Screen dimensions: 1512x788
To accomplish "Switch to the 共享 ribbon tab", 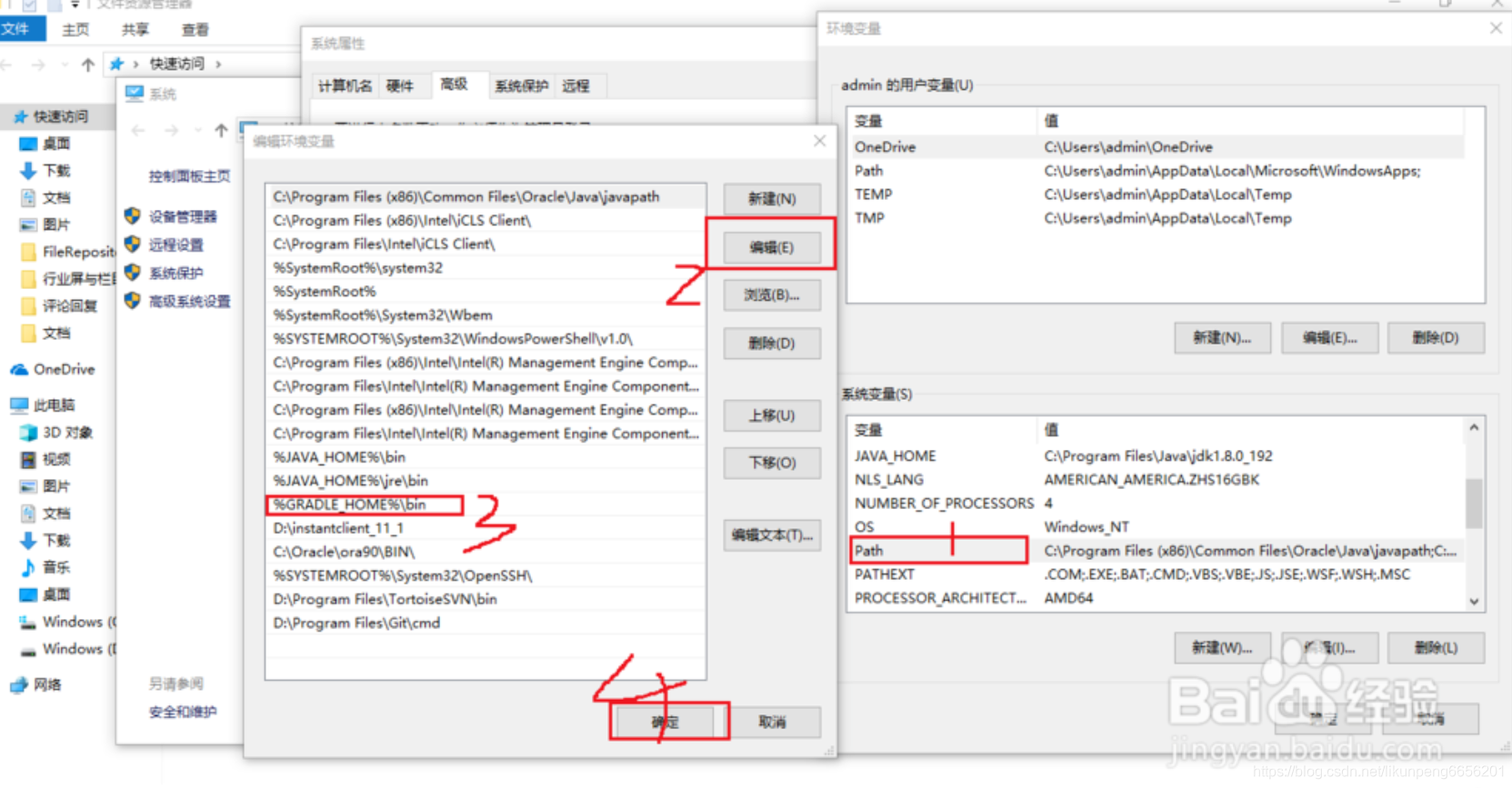I will click(135, 30).
